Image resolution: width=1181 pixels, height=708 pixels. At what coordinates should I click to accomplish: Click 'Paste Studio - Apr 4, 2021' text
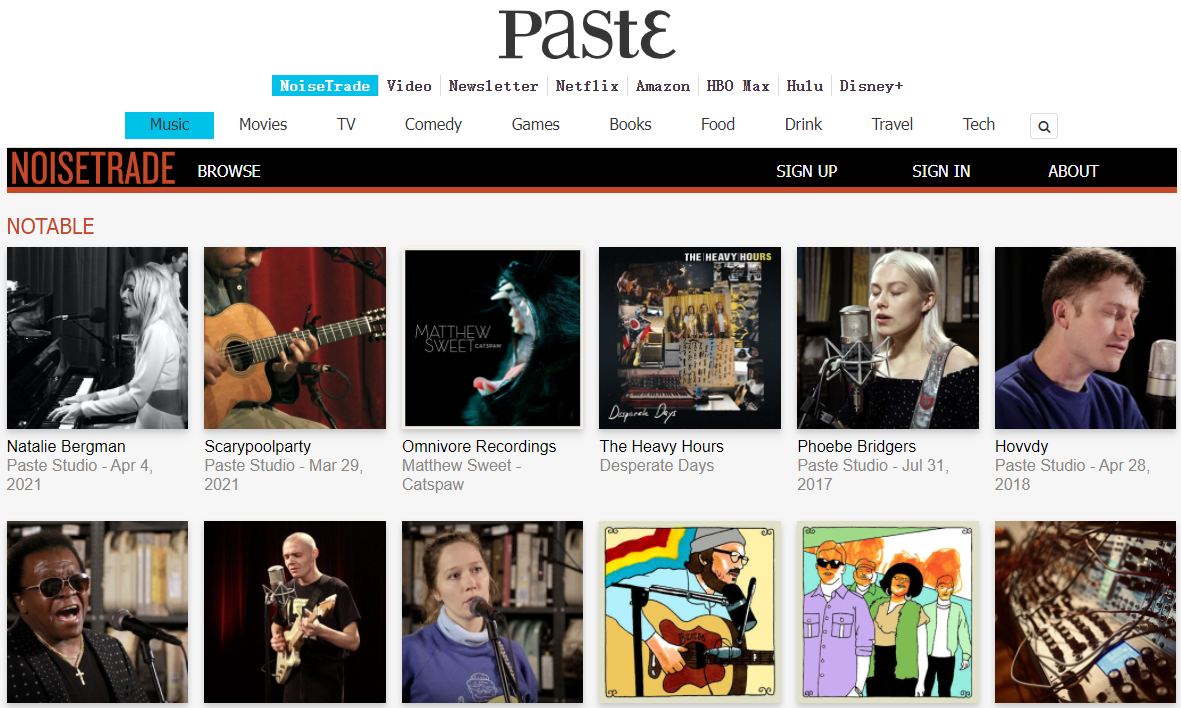coord(80,475)
